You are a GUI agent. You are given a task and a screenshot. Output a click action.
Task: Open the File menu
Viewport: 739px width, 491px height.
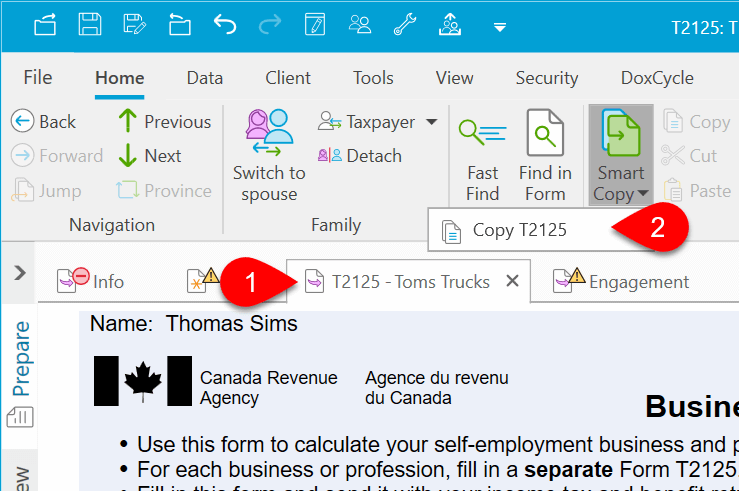[38, 78]
